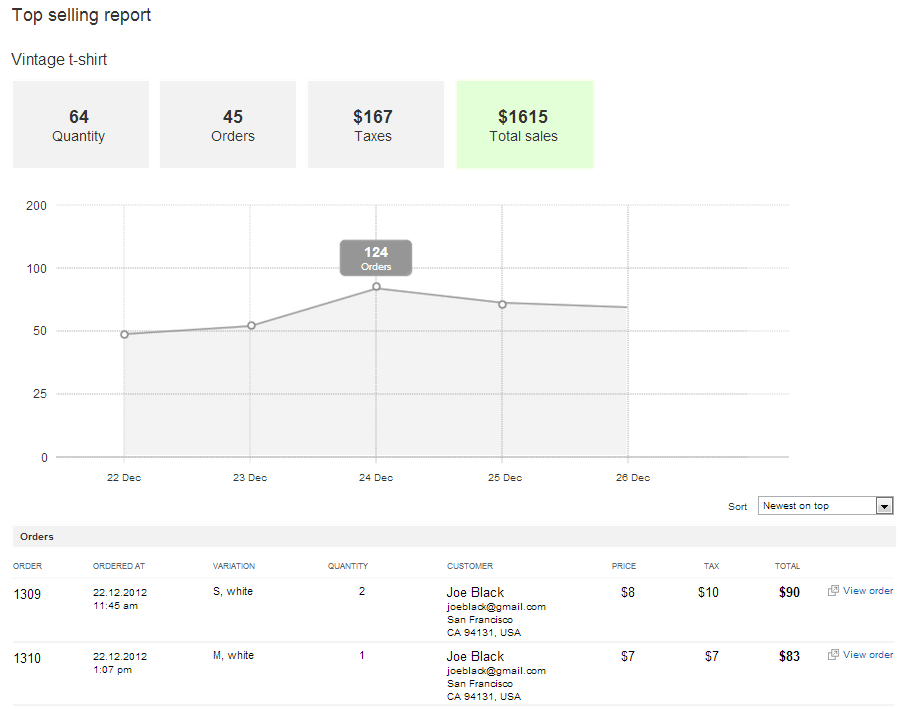This screenshot has height=709, width=917.
Task: Click the external-link icon for order 1309
Action: pyautogui.click(x=833, y=591)
